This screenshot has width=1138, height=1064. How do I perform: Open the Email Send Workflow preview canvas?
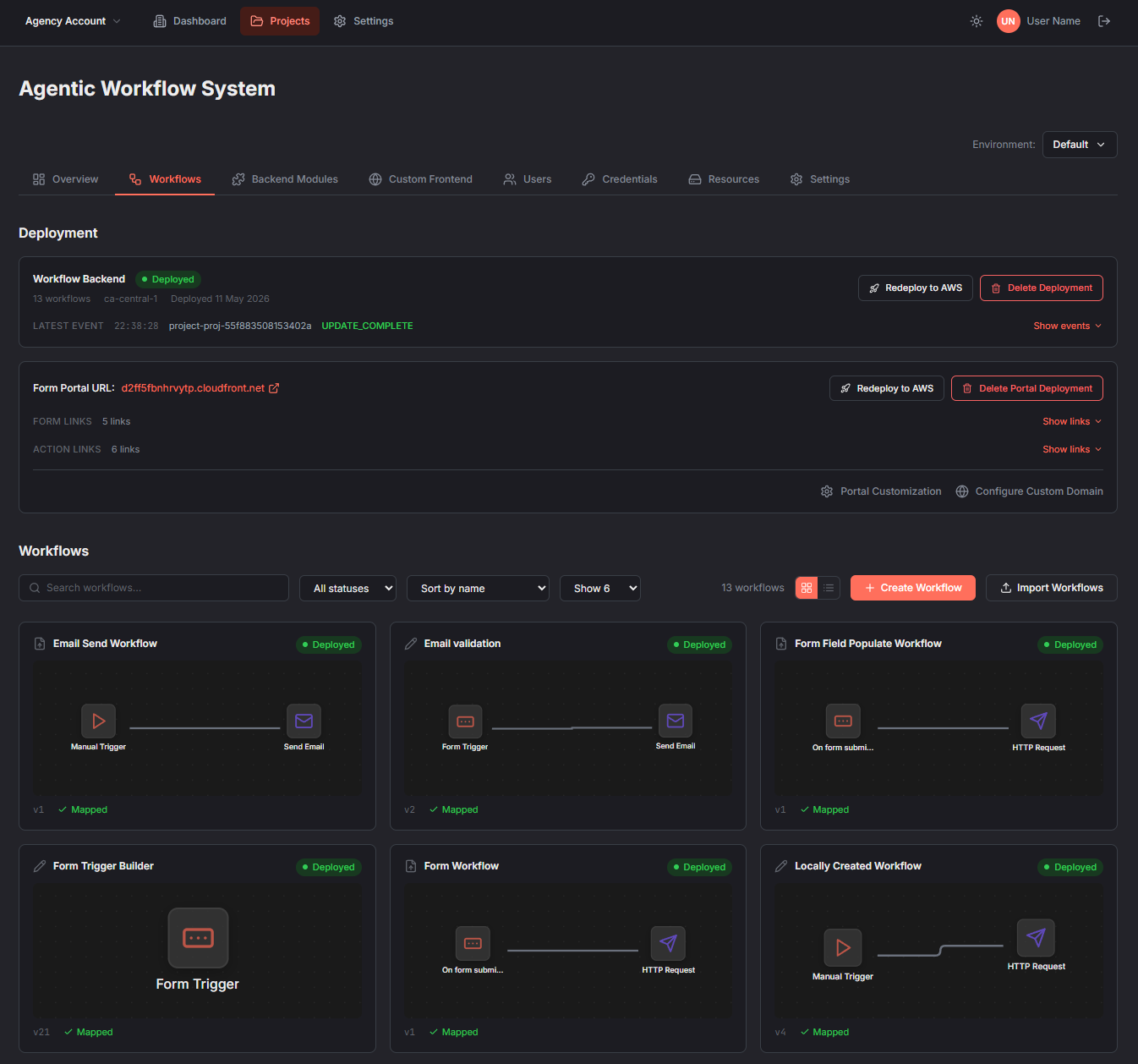197,728
